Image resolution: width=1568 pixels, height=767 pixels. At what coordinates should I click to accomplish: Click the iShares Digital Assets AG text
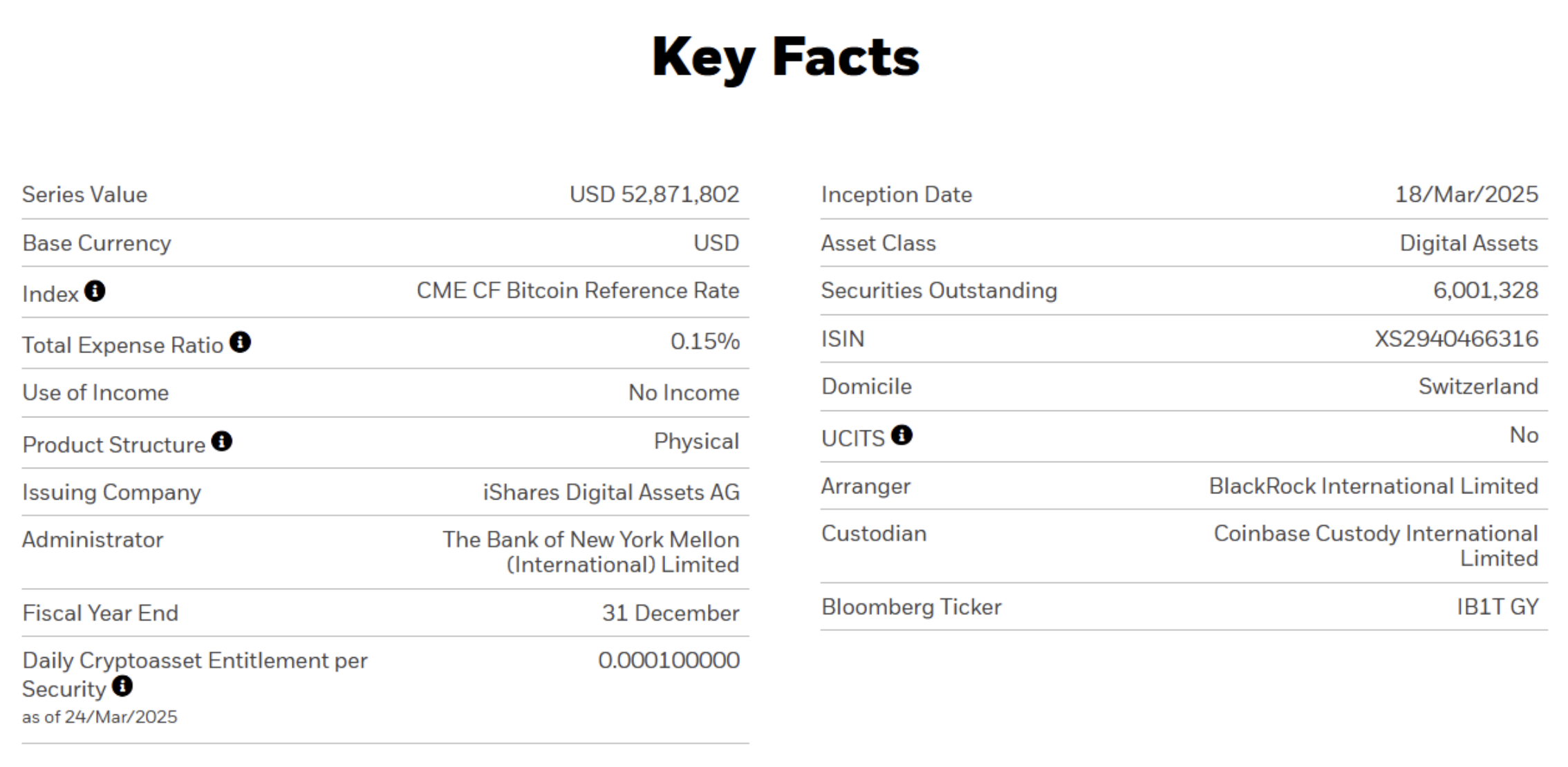(610, 493)
